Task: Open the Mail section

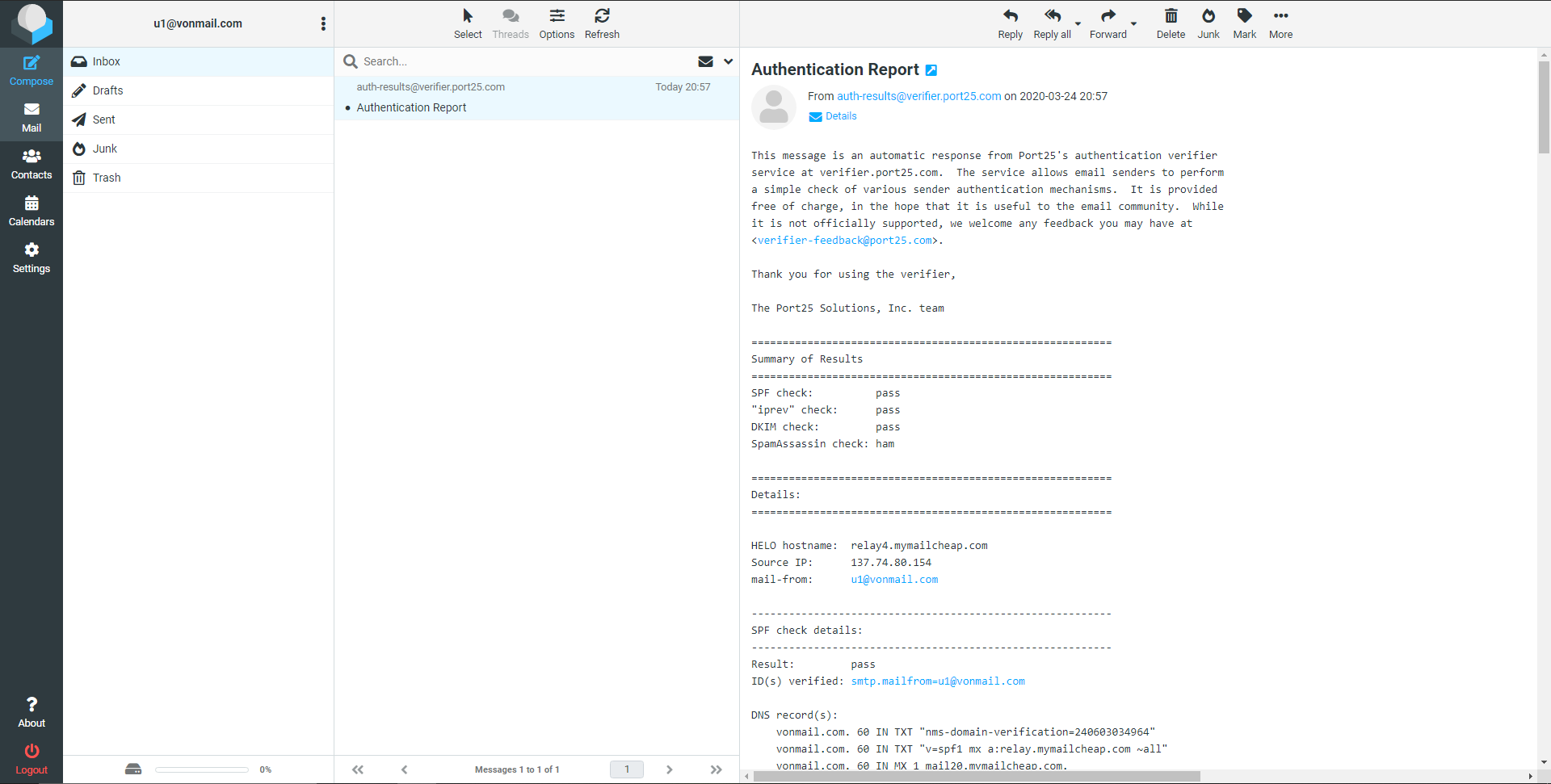Action: (x=32, y=118)
